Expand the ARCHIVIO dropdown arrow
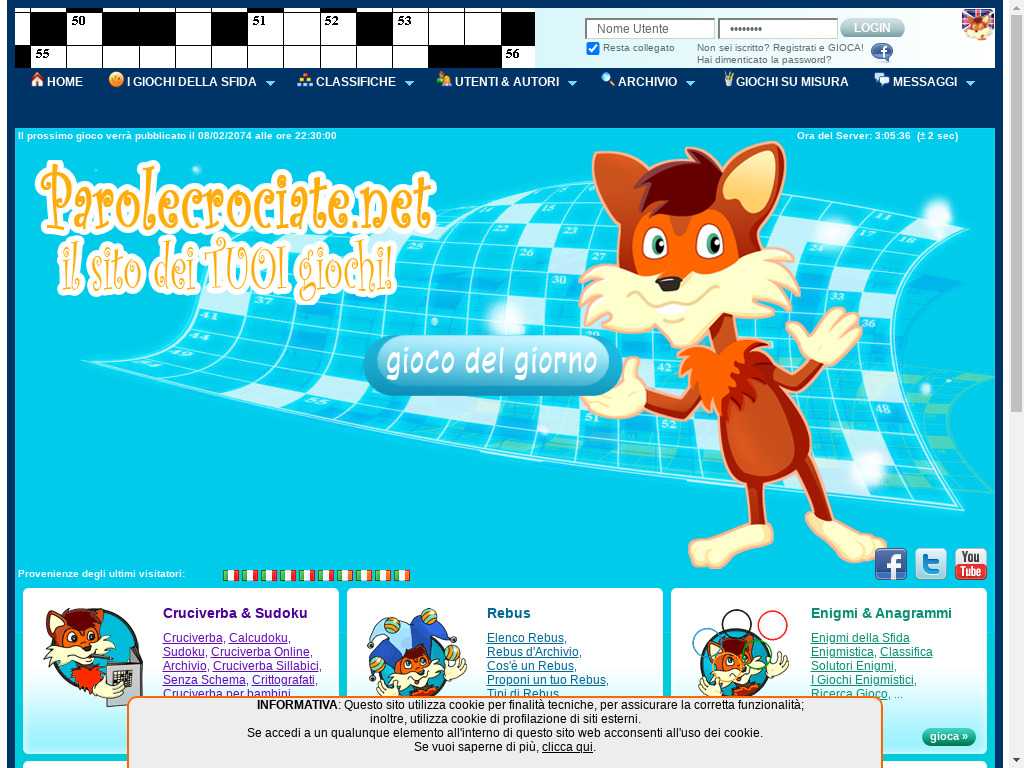The width and height of the screenshot is (1024, 768). (x=690, y=83)
